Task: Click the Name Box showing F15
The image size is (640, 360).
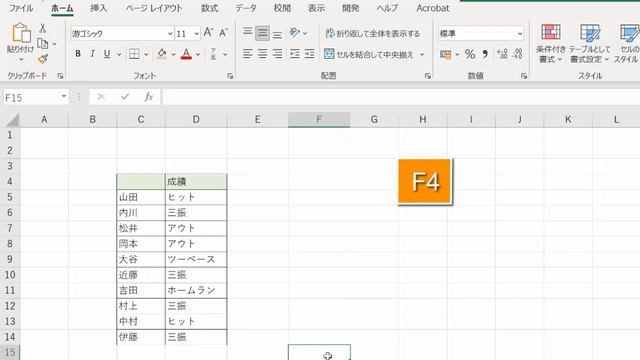Action: [x=36, y=98]
